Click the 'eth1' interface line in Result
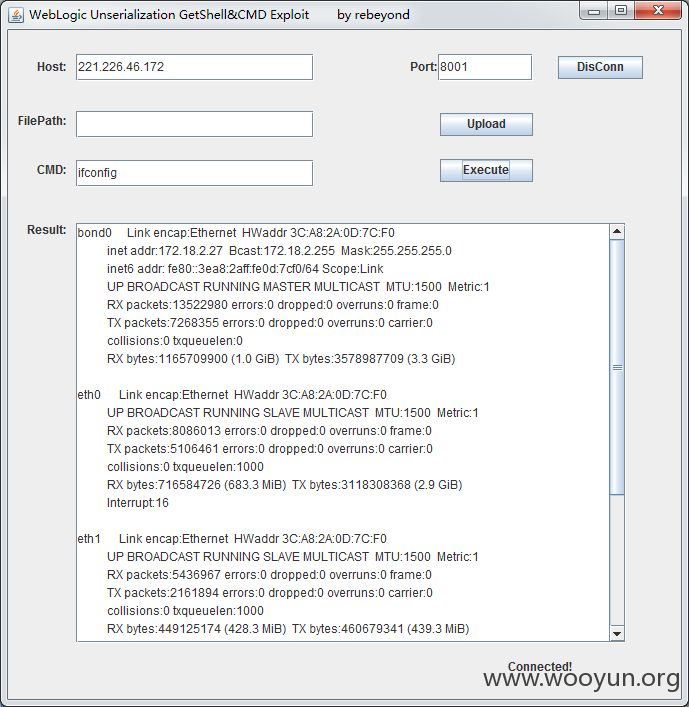 (x=232, y=539)
